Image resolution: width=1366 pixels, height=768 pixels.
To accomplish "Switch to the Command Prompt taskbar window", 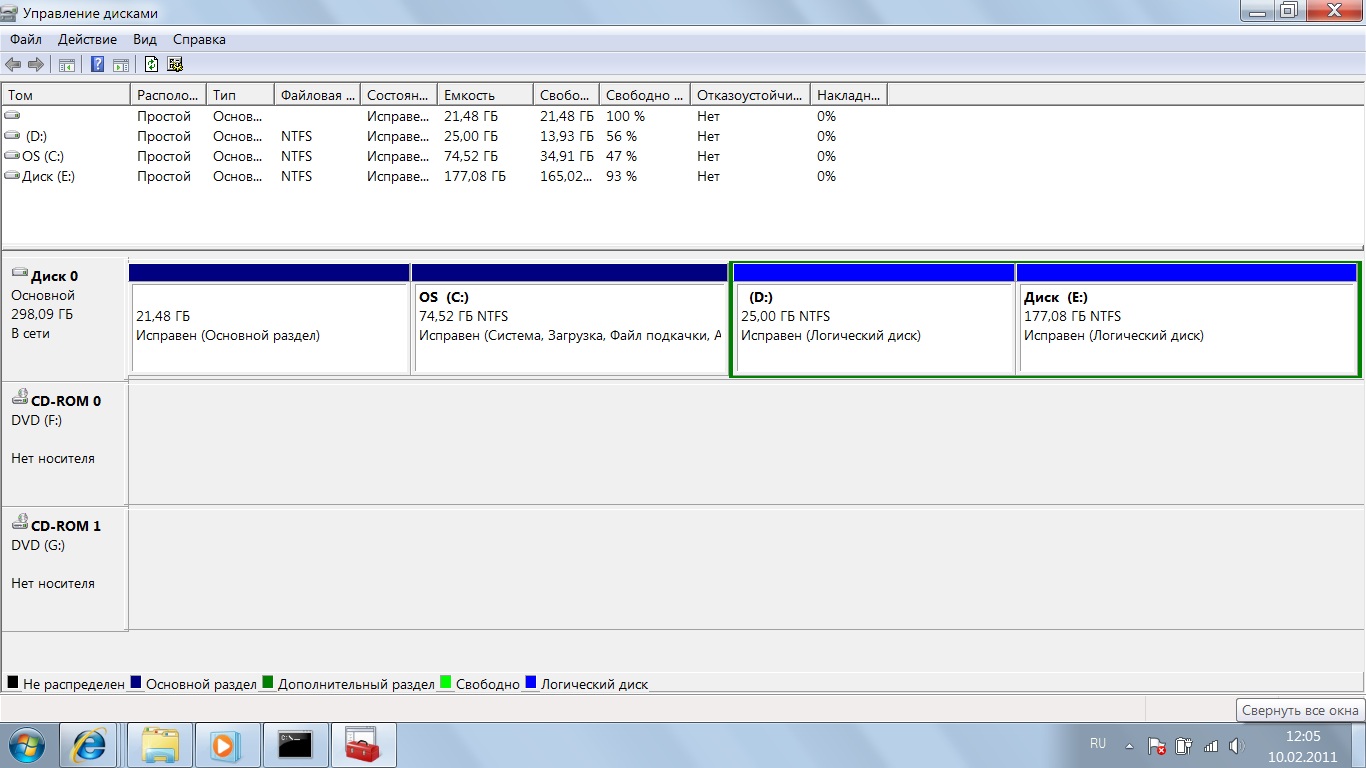I will [296, 745].
